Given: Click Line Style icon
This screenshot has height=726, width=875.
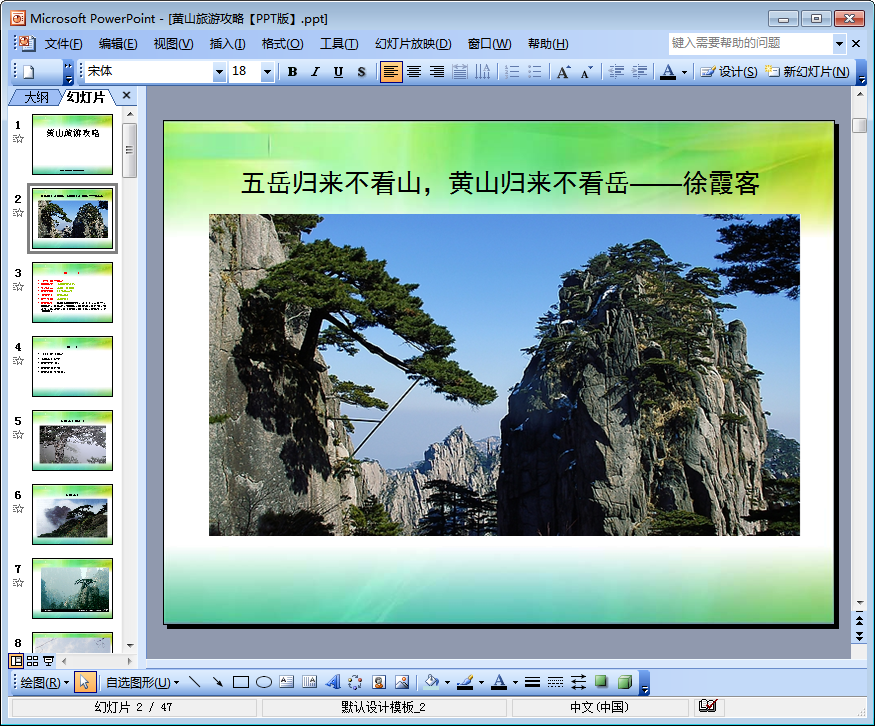Looking at the screenshot, I should [x=532, y=682].
